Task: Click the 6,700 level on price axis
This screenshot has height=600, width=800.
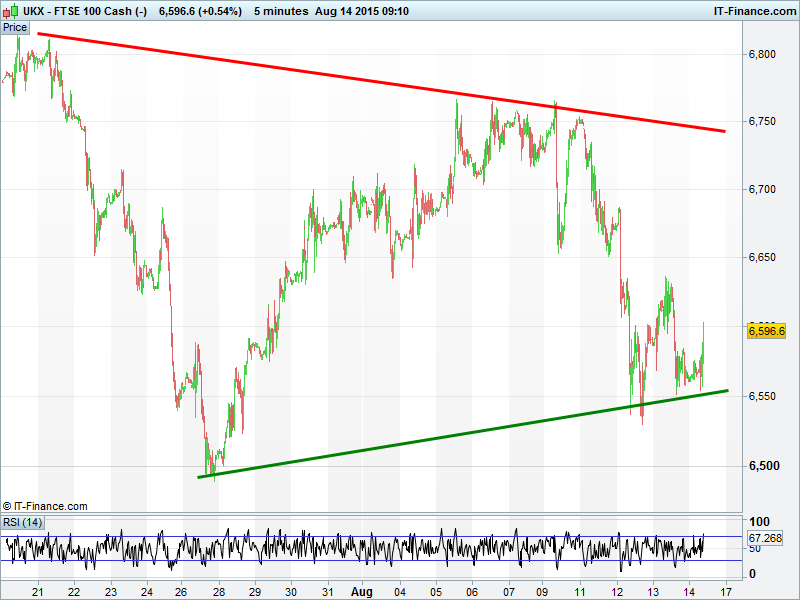Action: [x=763, y=189]
